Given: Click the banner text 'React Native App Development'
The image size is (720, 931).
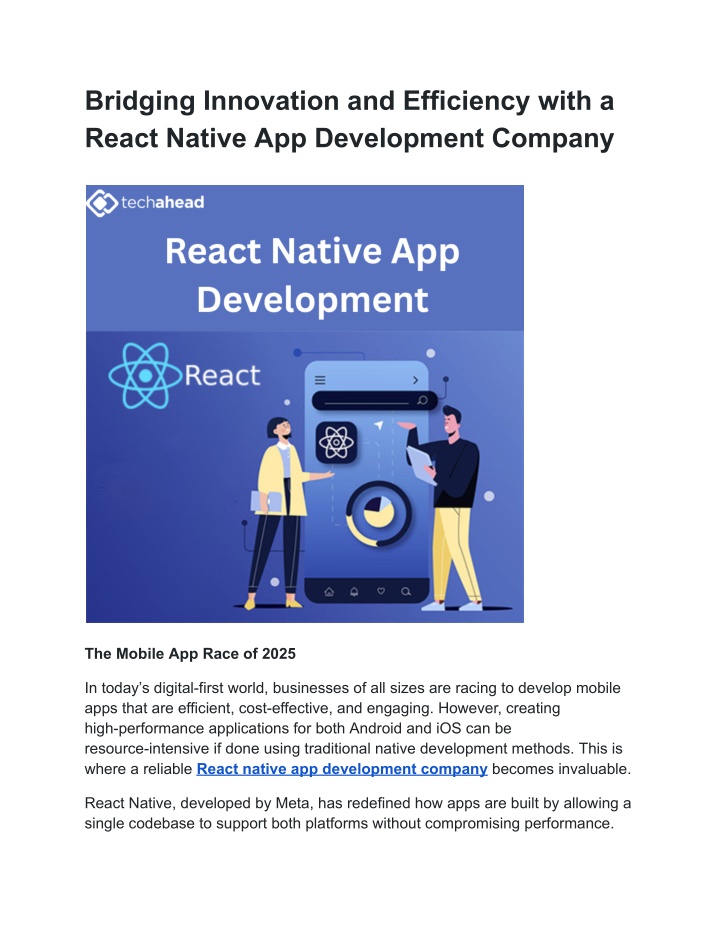Looking at the screenshot, I should [x=312, y=275].
